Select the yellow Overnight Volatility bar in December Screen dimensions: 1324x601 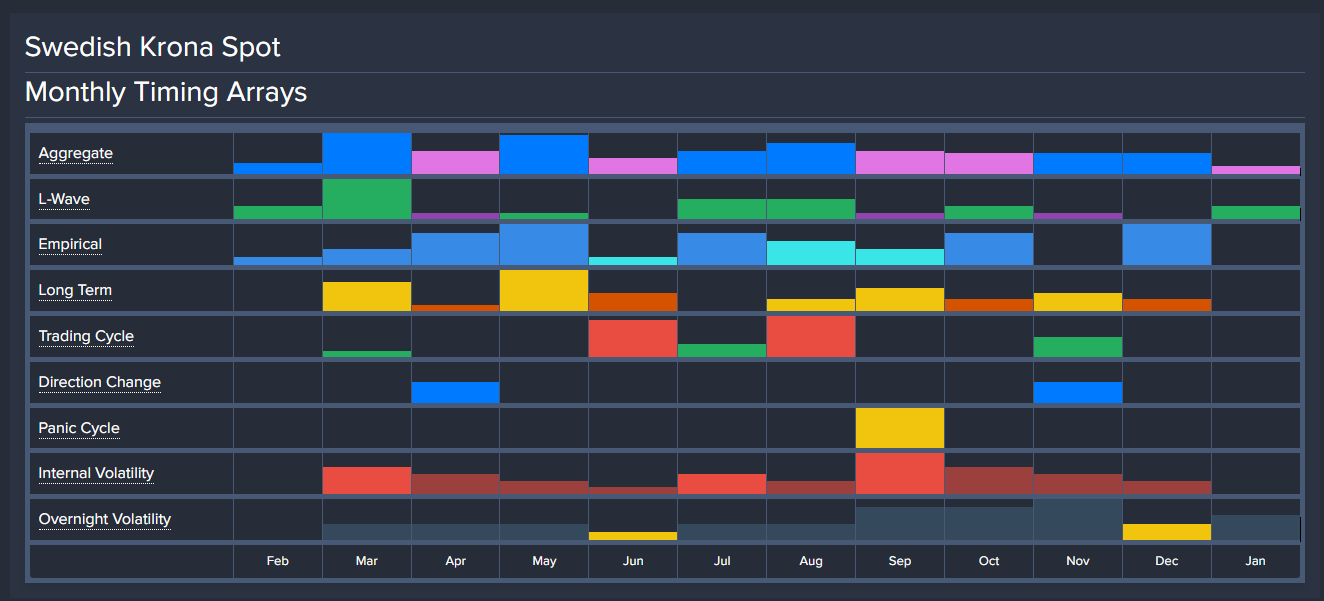point(1167,532)
